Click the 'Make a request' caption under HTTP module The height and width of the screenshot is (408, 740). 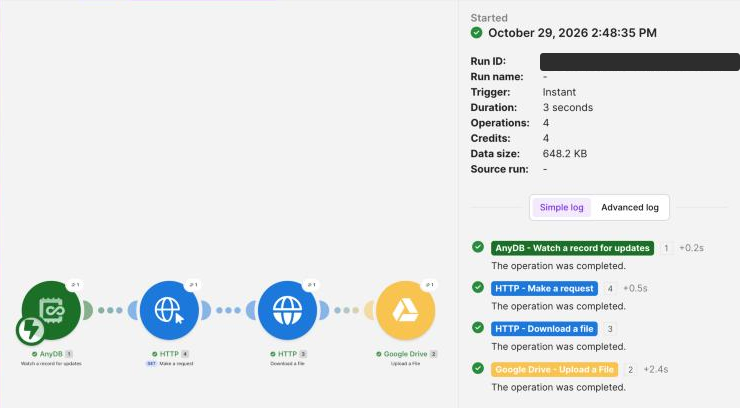[176, 364]
